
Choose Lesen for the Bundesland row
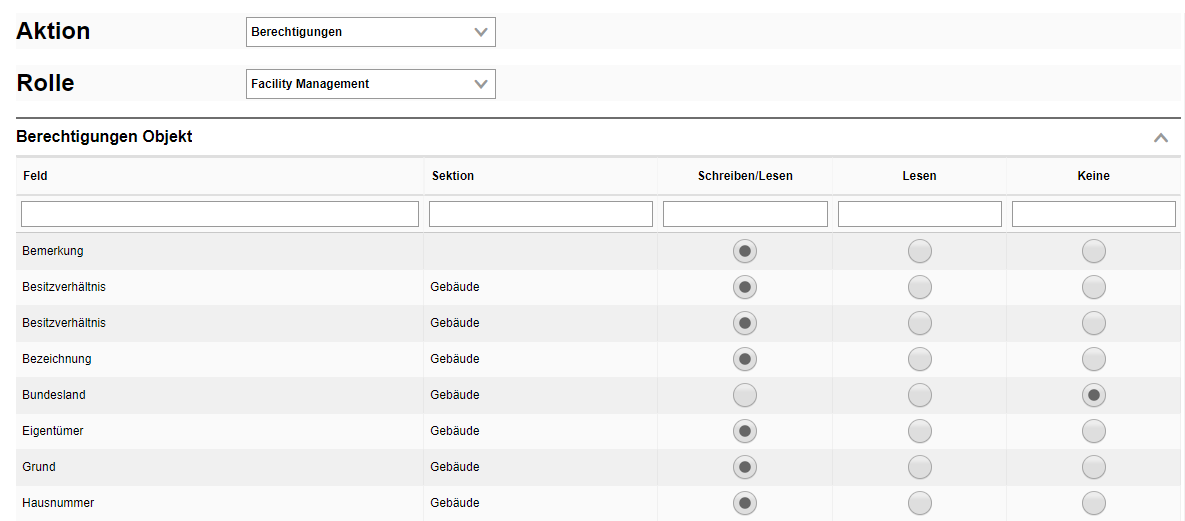click(919, 395)
